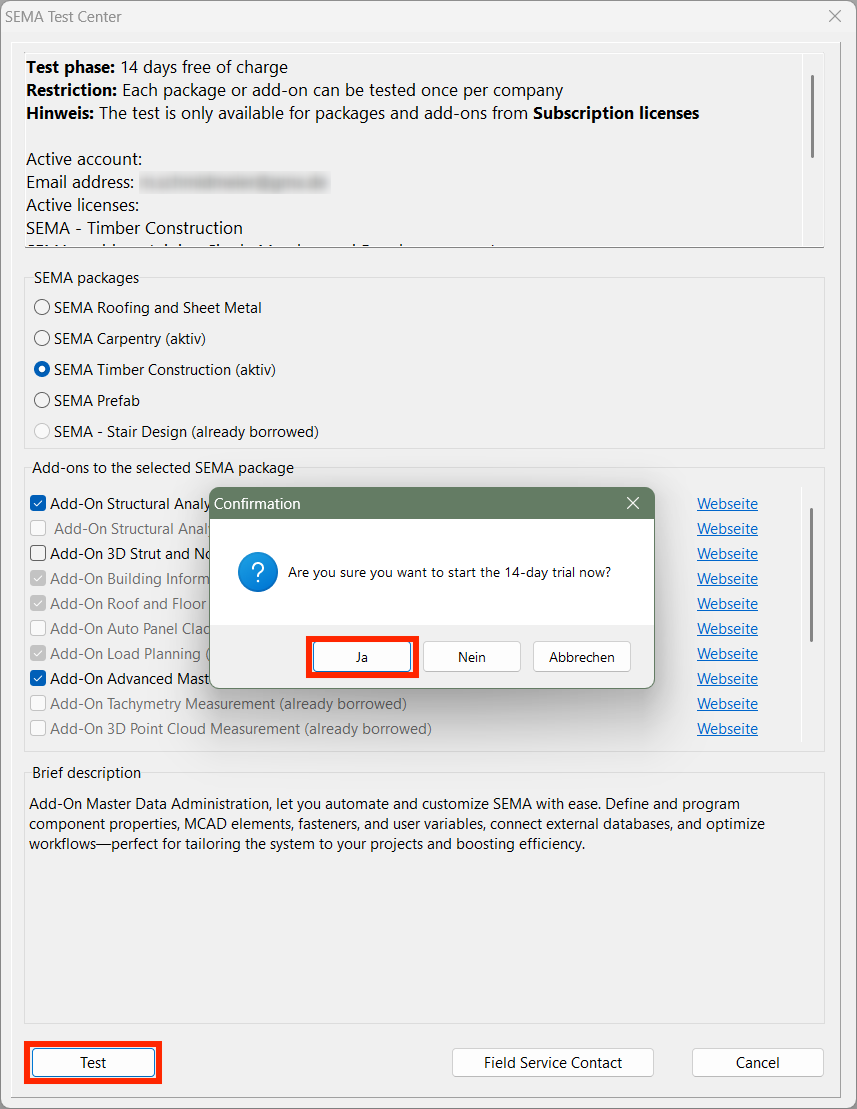Image resolution: width=857 pixels, height=1109 pixels.
Task: Click Ja to confirm the 14-day trial
Action: coord(361,657)
